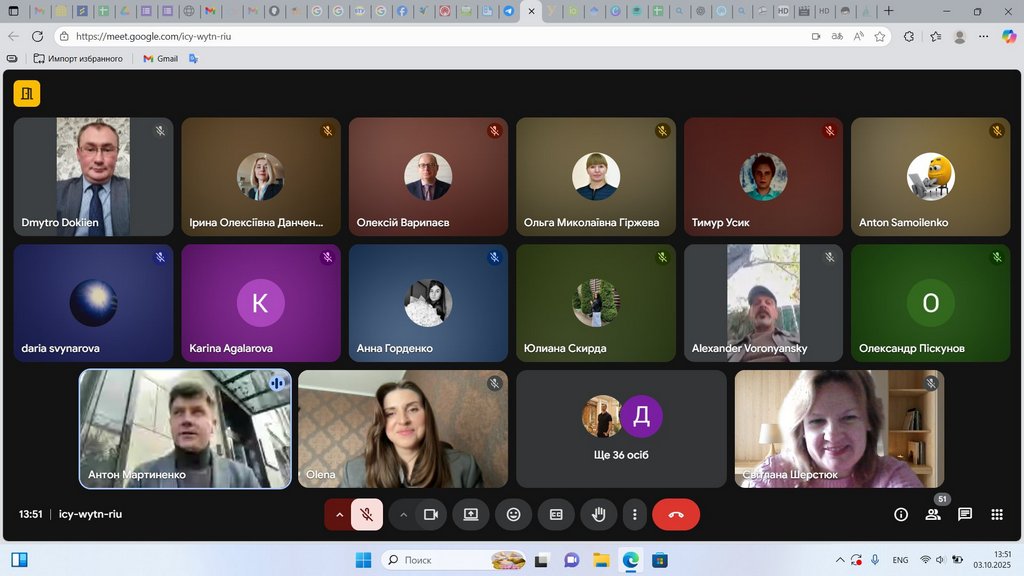Select the Ще 36 осіб participants tile

tap(621, 429)
